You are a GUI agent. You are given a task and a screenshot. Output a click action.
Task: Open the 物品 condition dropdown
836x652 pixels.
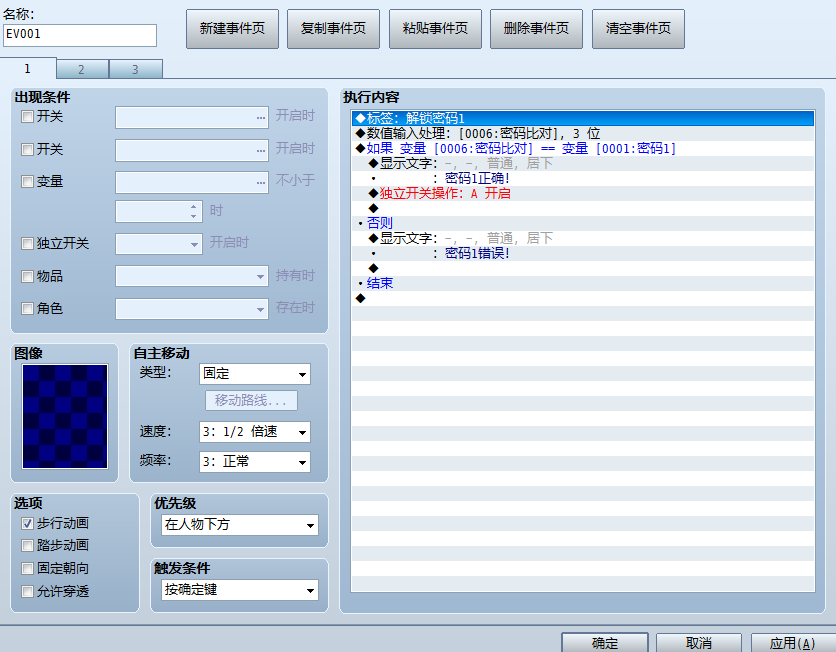(192, 276)
